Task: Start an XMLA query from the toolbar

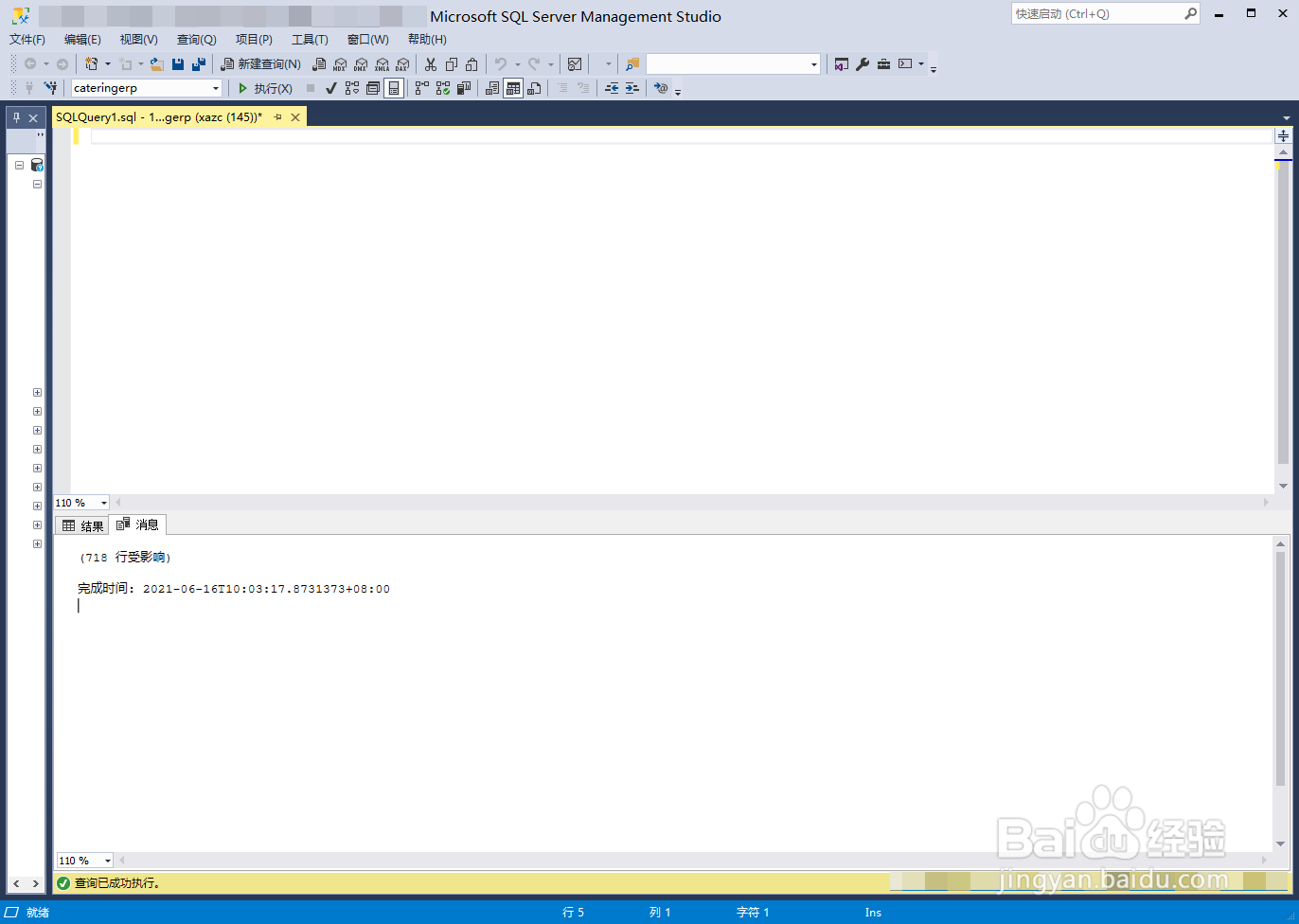Action: point(382,64)
